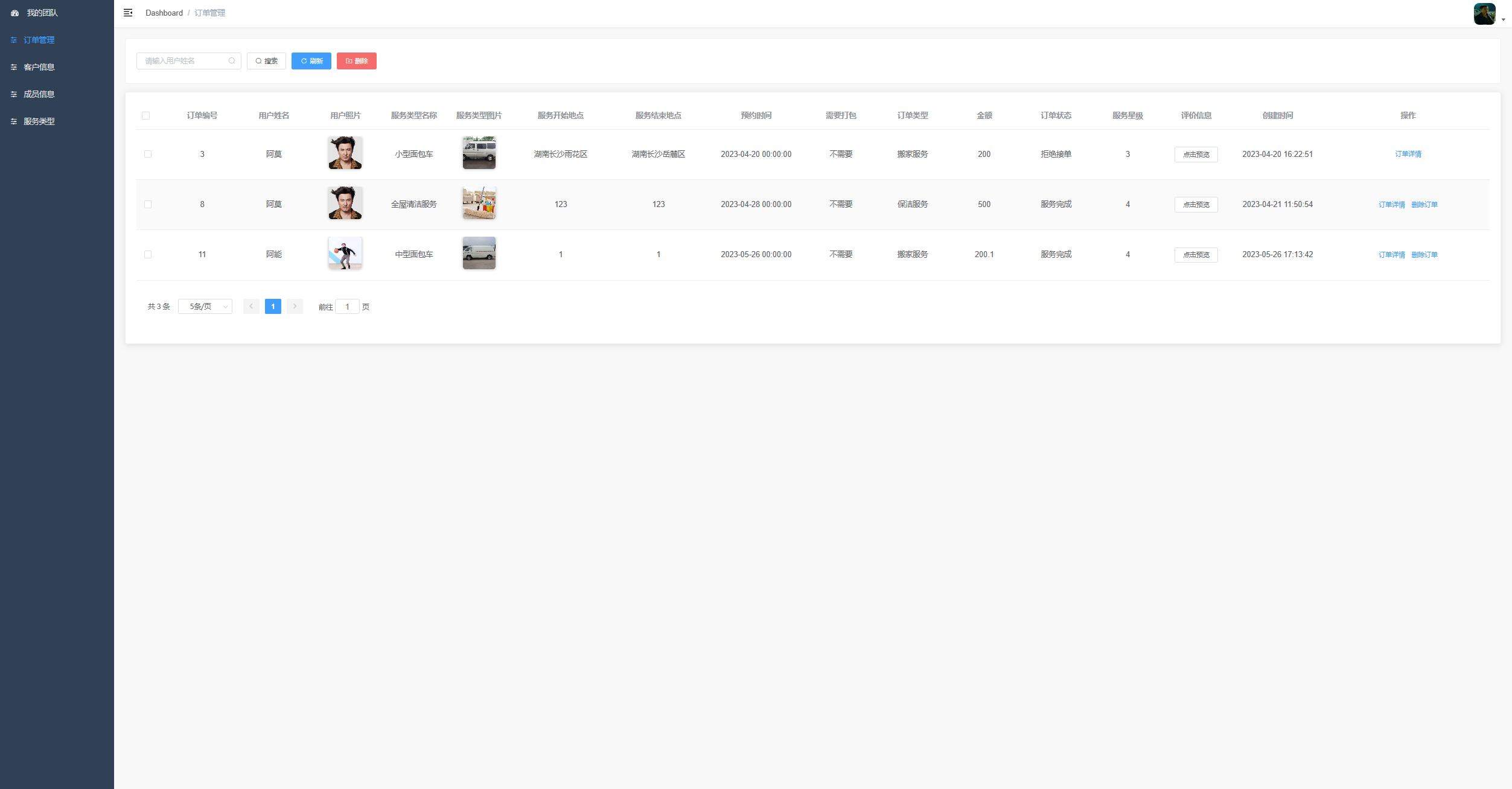Go to next page arrow
1512x789 pixels.
point(295,307)
